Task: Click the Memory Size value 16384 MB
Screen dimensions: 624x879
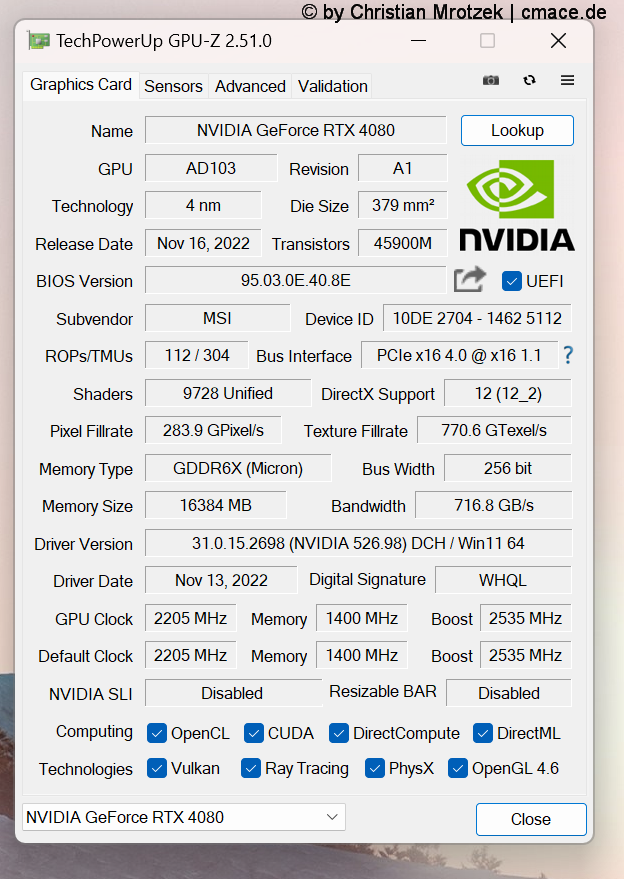Action: (216, 505)
